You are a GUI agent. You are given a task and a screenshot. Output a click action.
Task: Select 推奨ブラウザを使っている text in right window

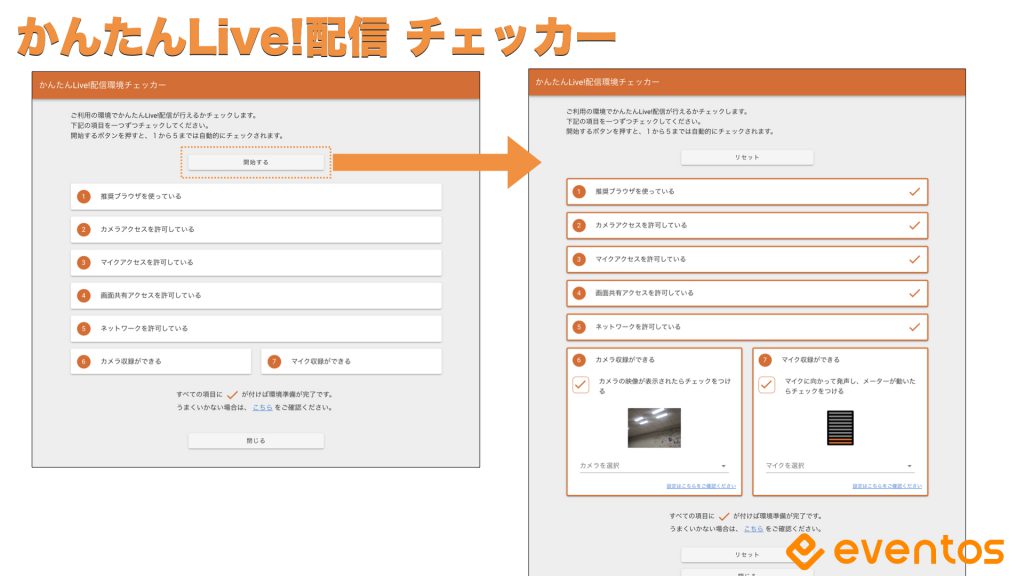tap(635, 191)
